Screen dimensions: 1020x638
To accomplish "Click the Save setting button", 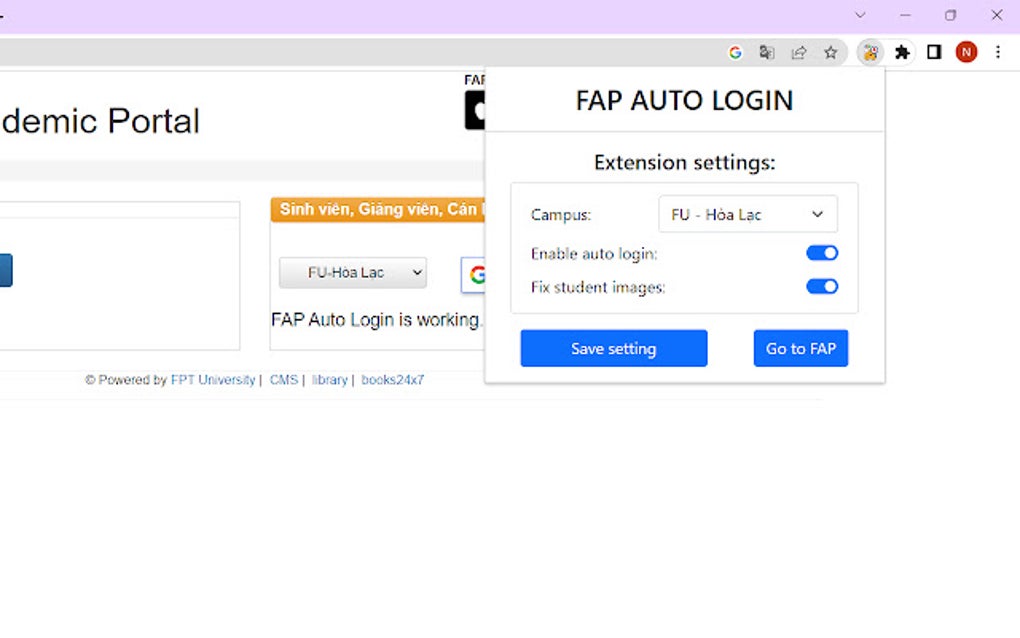I will pos(613,348).
